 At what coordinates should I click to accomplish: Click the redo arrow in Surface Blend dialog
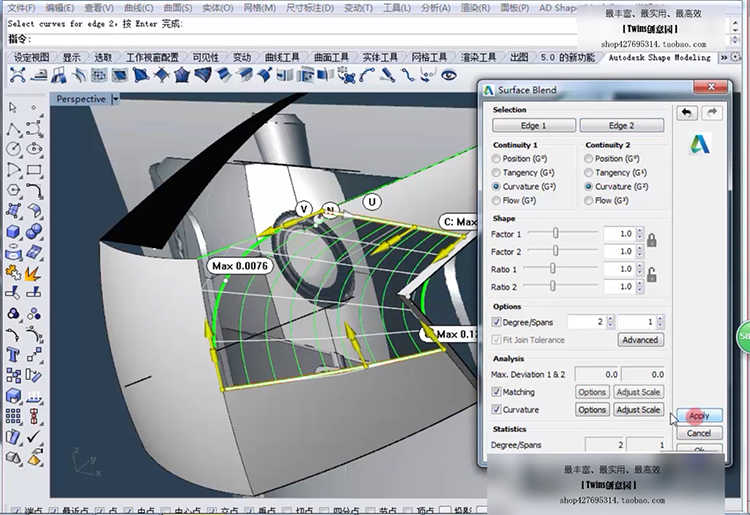click(x=712, y=113)
